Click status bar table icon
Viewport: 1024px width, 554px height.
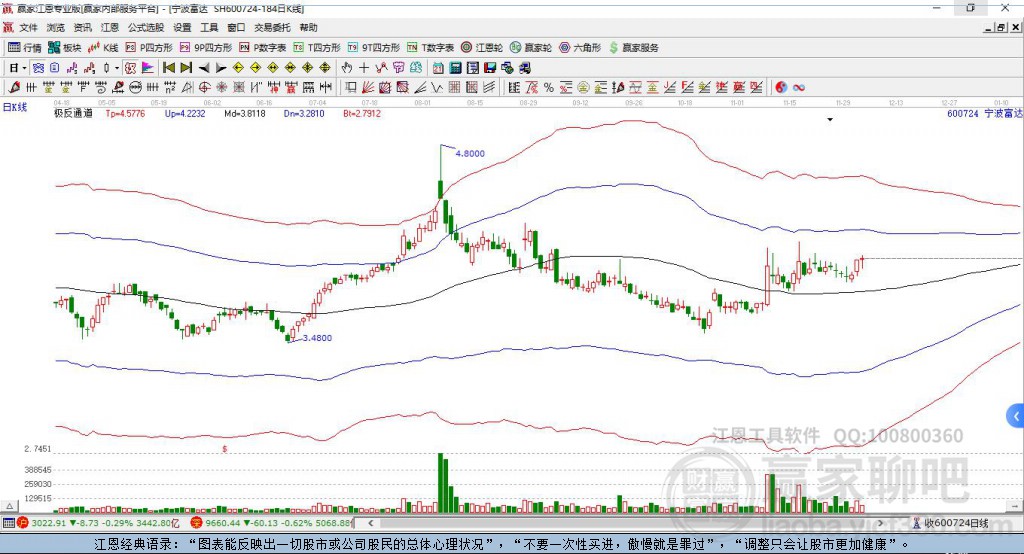[x=8, y=523]
